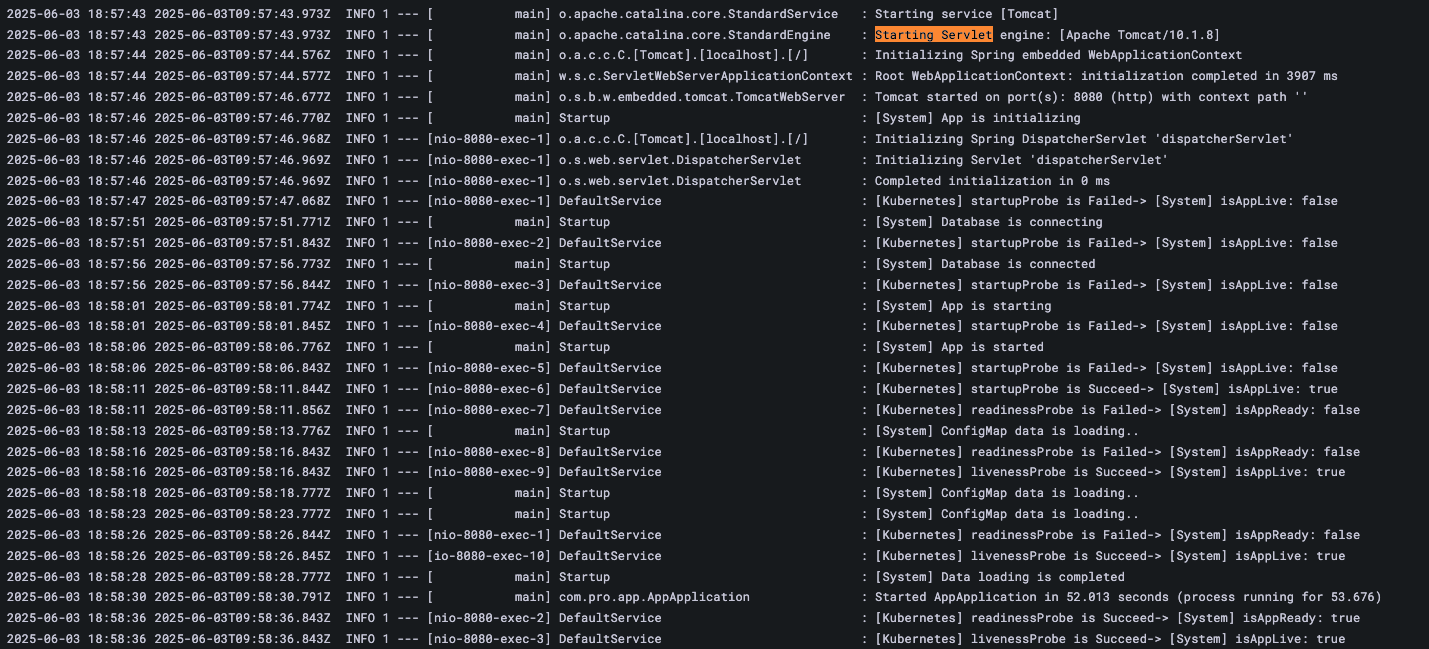Image resolution: width=1429 pixels, height=649 pixels.
Task: Click the "com.pro.app.AppApplication" logger name
Action: tap(653, 597)
